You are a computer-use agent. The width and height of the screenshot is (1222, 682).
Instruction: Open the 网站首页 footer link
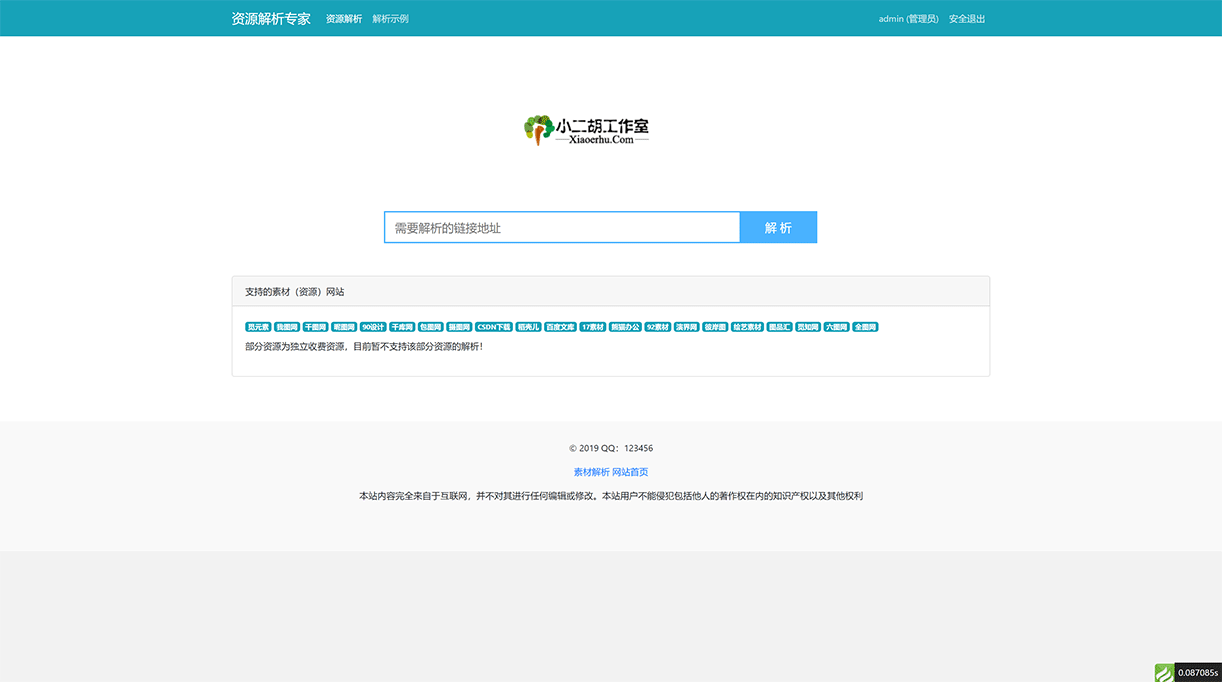[x=632, y=471]
